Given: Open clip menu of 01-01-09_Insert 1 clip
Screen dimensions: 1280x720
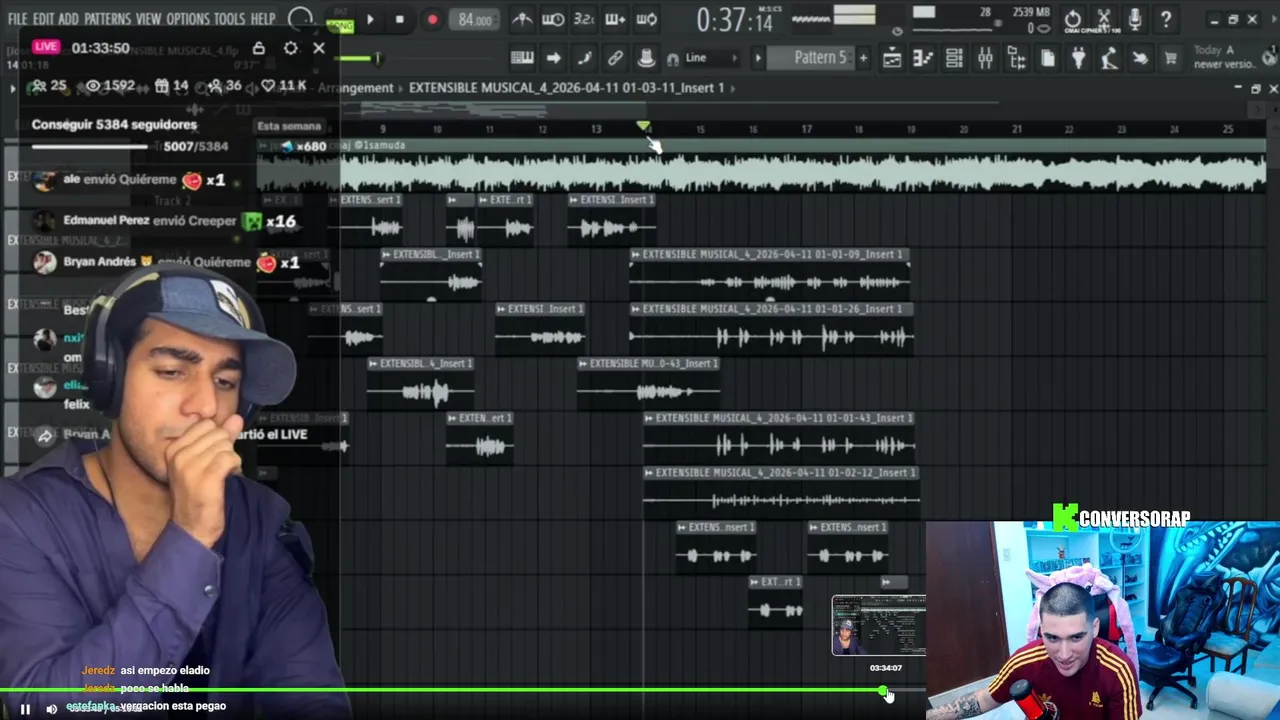Looking at the screenshot, I should click(x=636, y=255).
